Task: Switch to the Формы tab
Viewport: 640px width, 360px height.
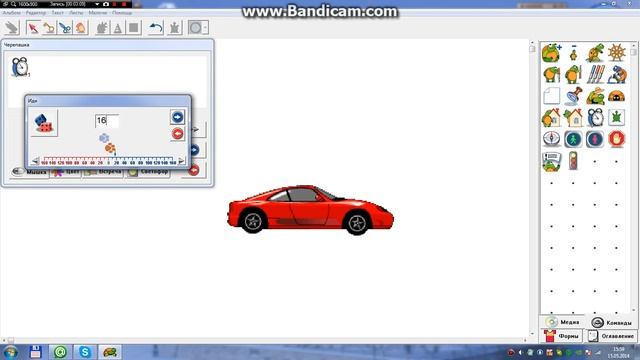Action: pyautogui.click(x=562, y=336)
